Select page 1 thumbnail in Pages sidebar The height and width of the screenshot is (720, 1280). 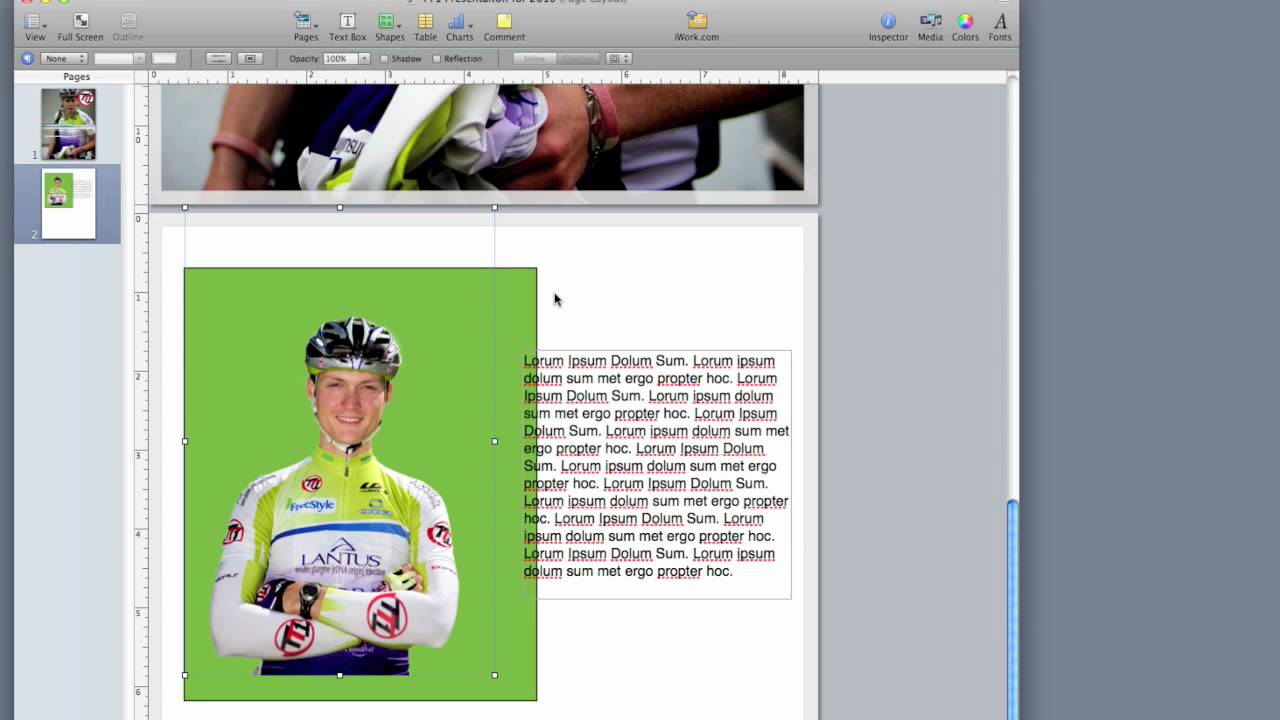(68, 124)
